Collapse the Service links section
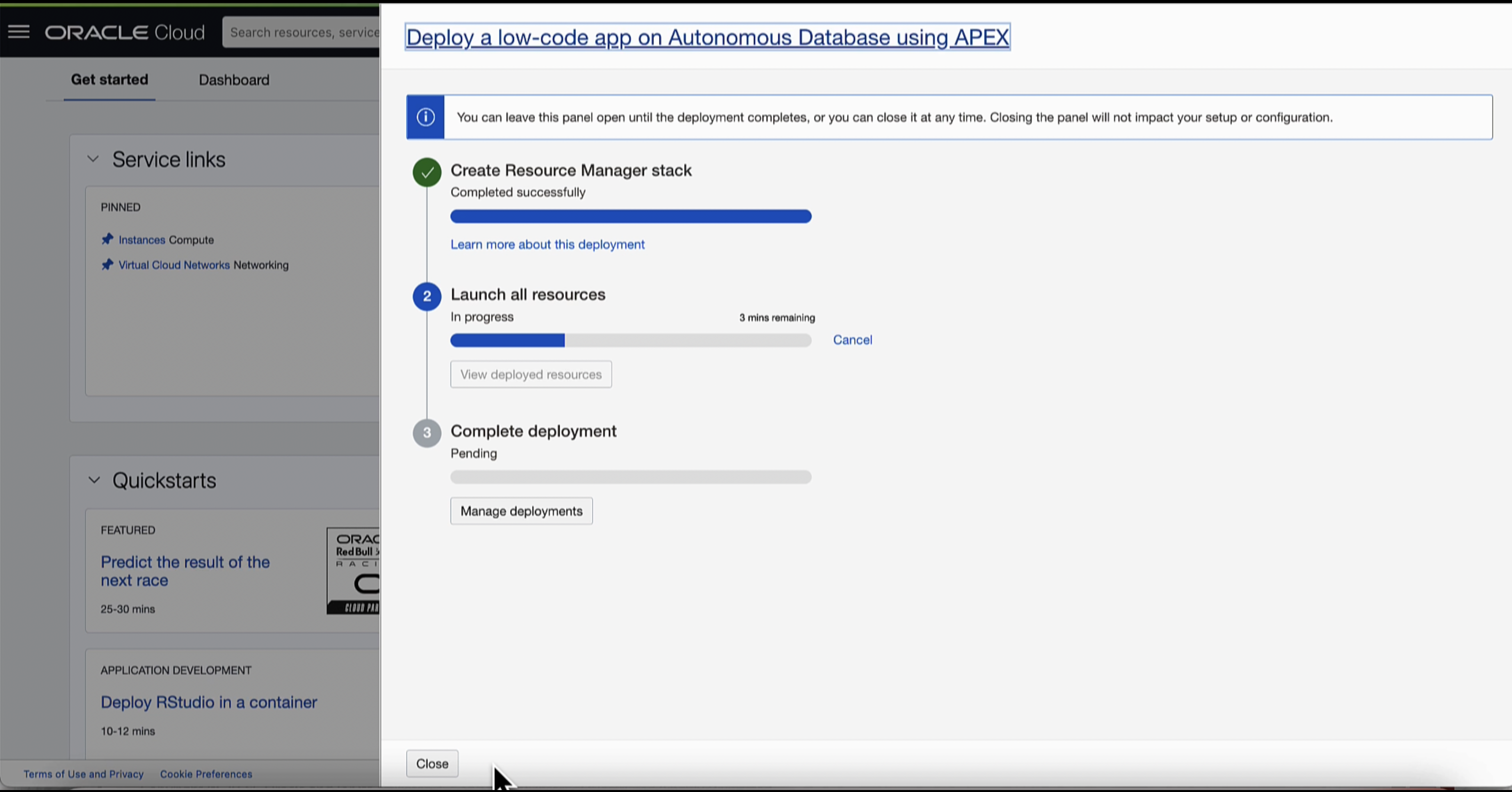 92,159
